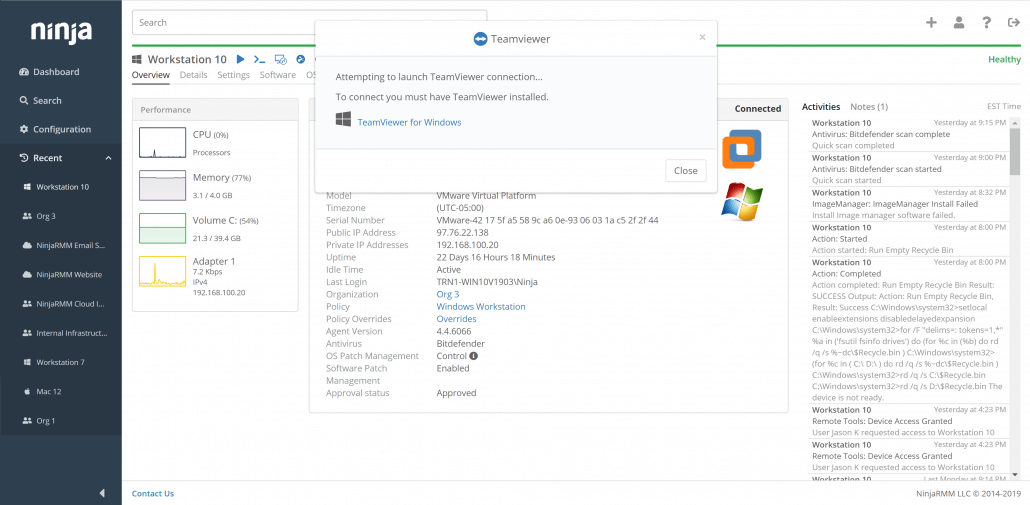1030x505 pixels.
Task: Click the remote desktop connection icon
Action: [281, 60]
